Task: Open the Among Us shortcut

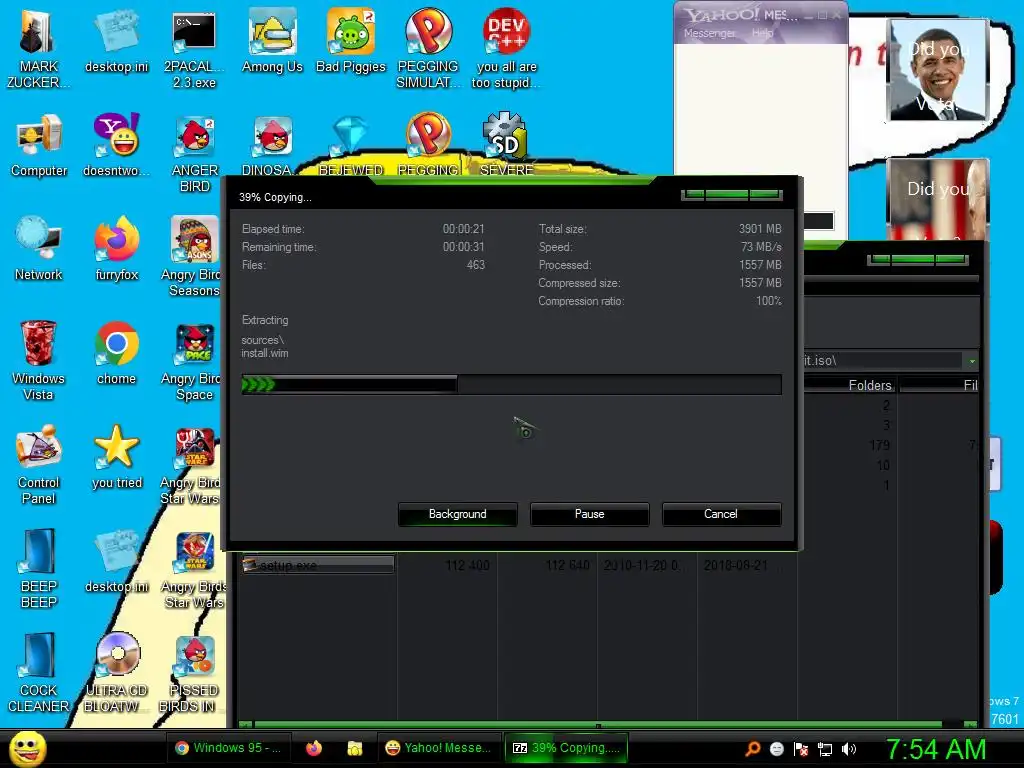Action: click(272, 41)
